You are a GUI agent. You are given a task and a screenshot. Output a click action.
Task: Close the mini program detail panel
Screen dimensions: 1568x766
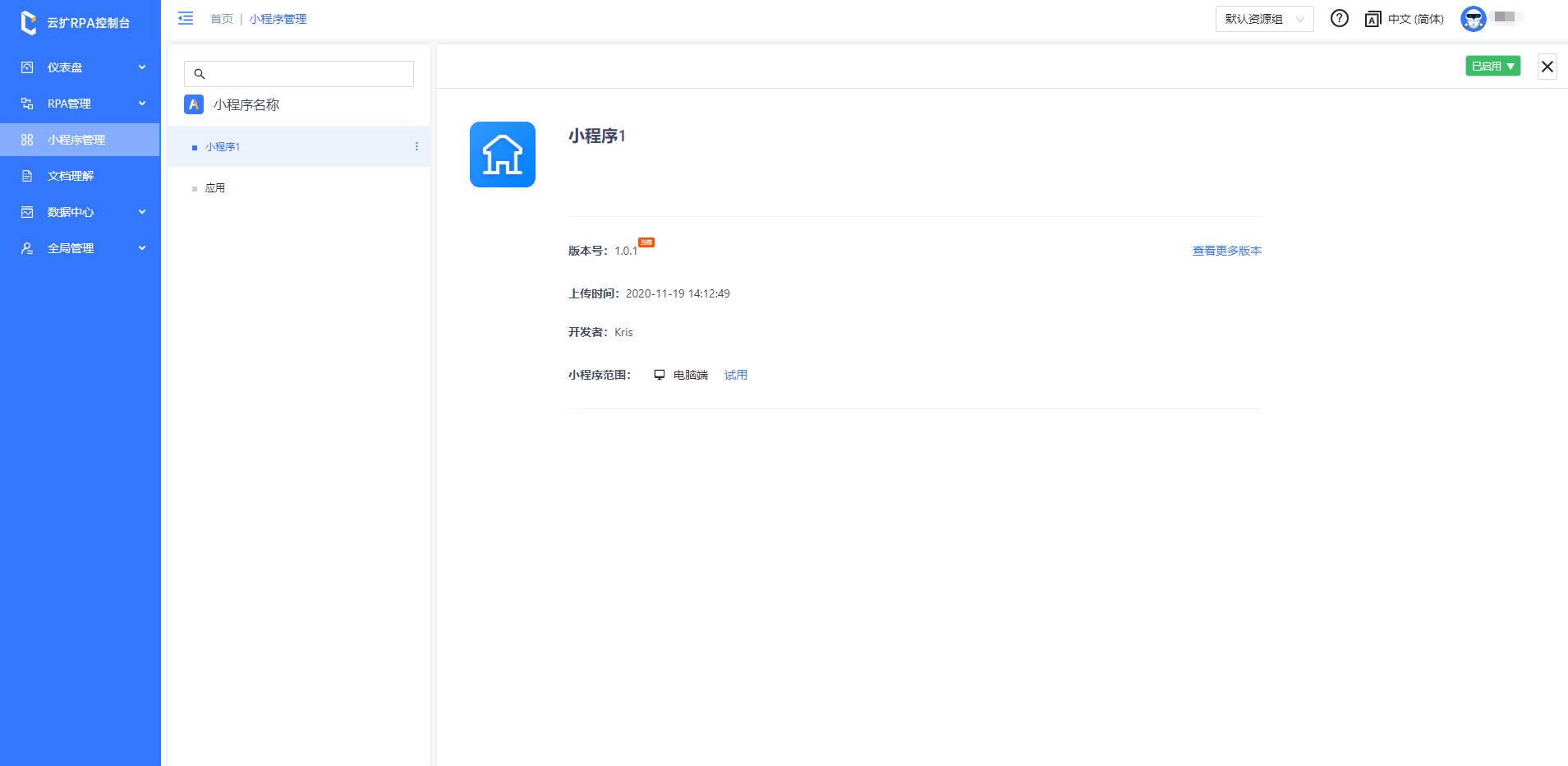1547,67
